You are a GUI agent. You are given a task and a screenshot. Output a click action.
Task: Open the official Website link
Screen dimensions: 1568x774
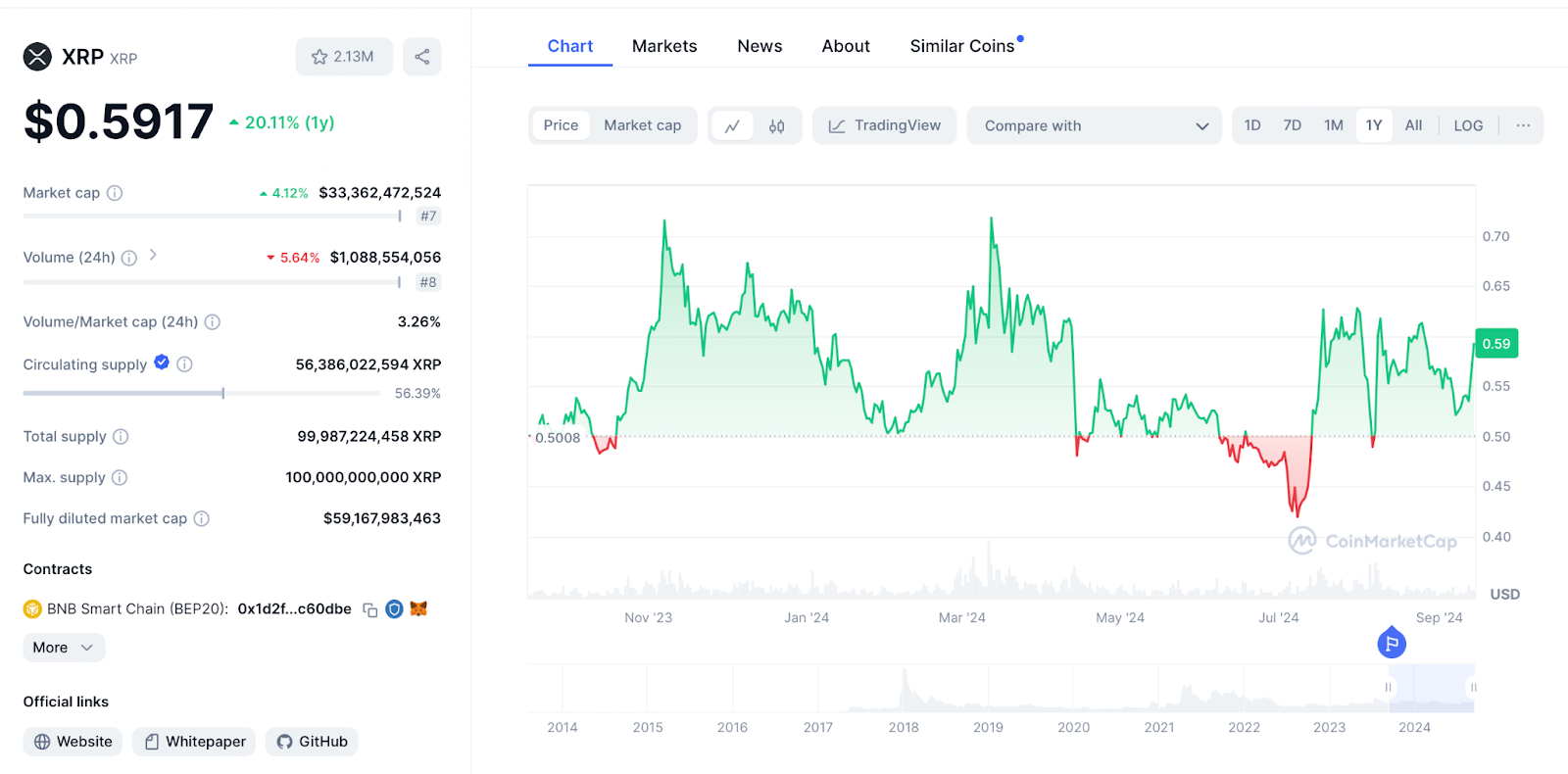[x=73, y=742]
